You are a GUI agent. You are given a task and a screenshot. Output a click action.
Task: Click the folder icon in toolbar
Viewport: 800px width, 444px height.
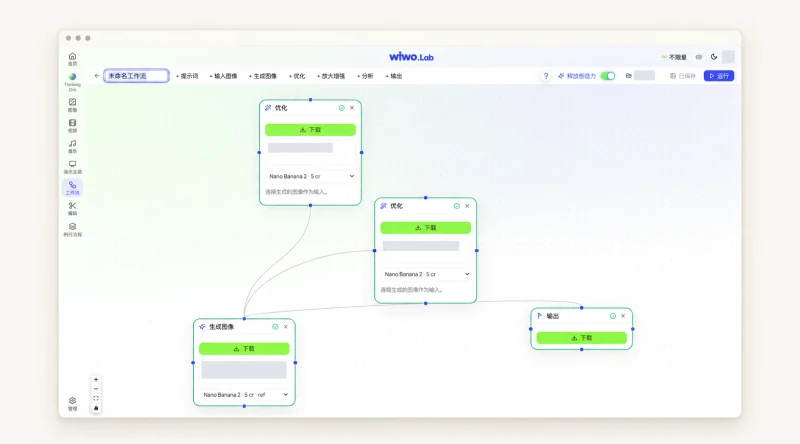pos(629,76)
